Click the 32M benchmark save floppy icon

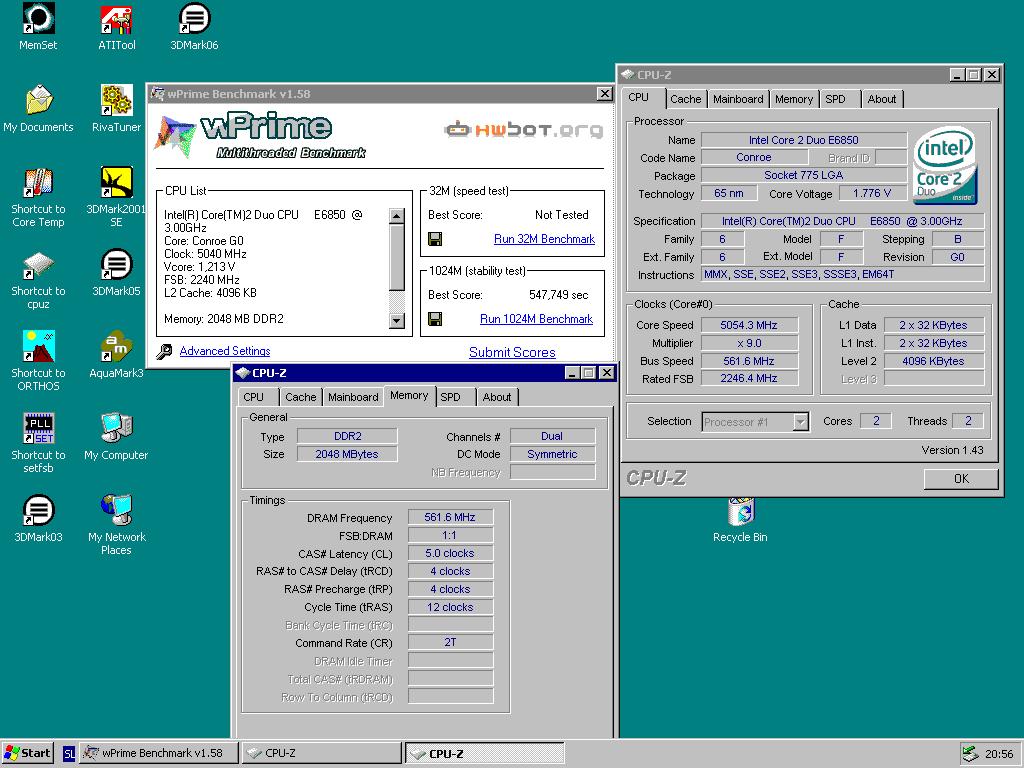(x=435, y=239)
